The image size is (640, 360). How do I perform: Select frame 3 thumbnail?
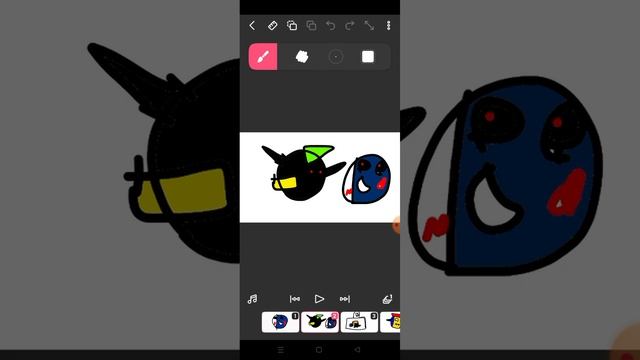pyautogui.click(x=359, y=322)
